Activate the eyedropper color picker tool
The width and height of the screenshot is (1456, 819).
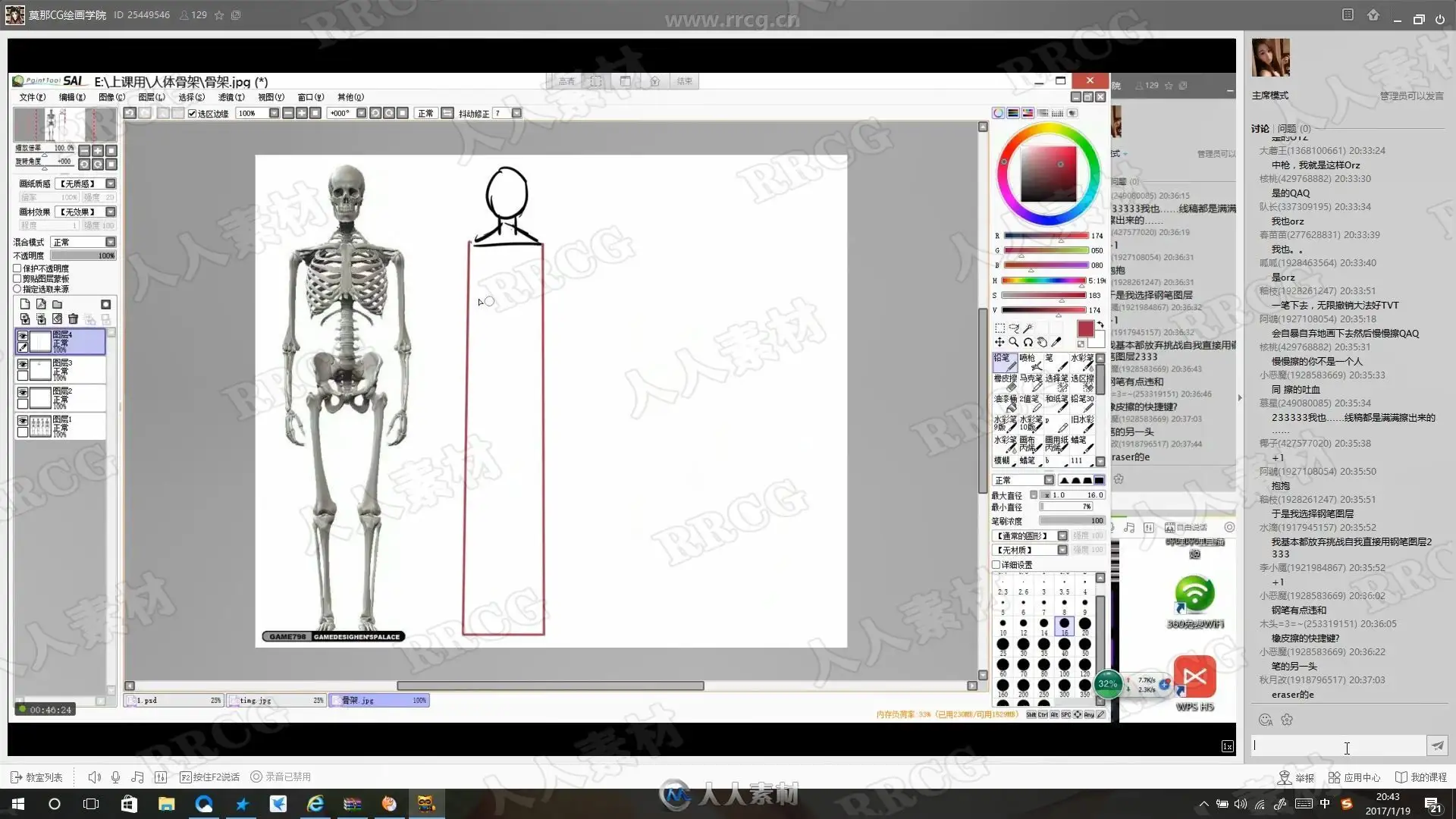1056,342
